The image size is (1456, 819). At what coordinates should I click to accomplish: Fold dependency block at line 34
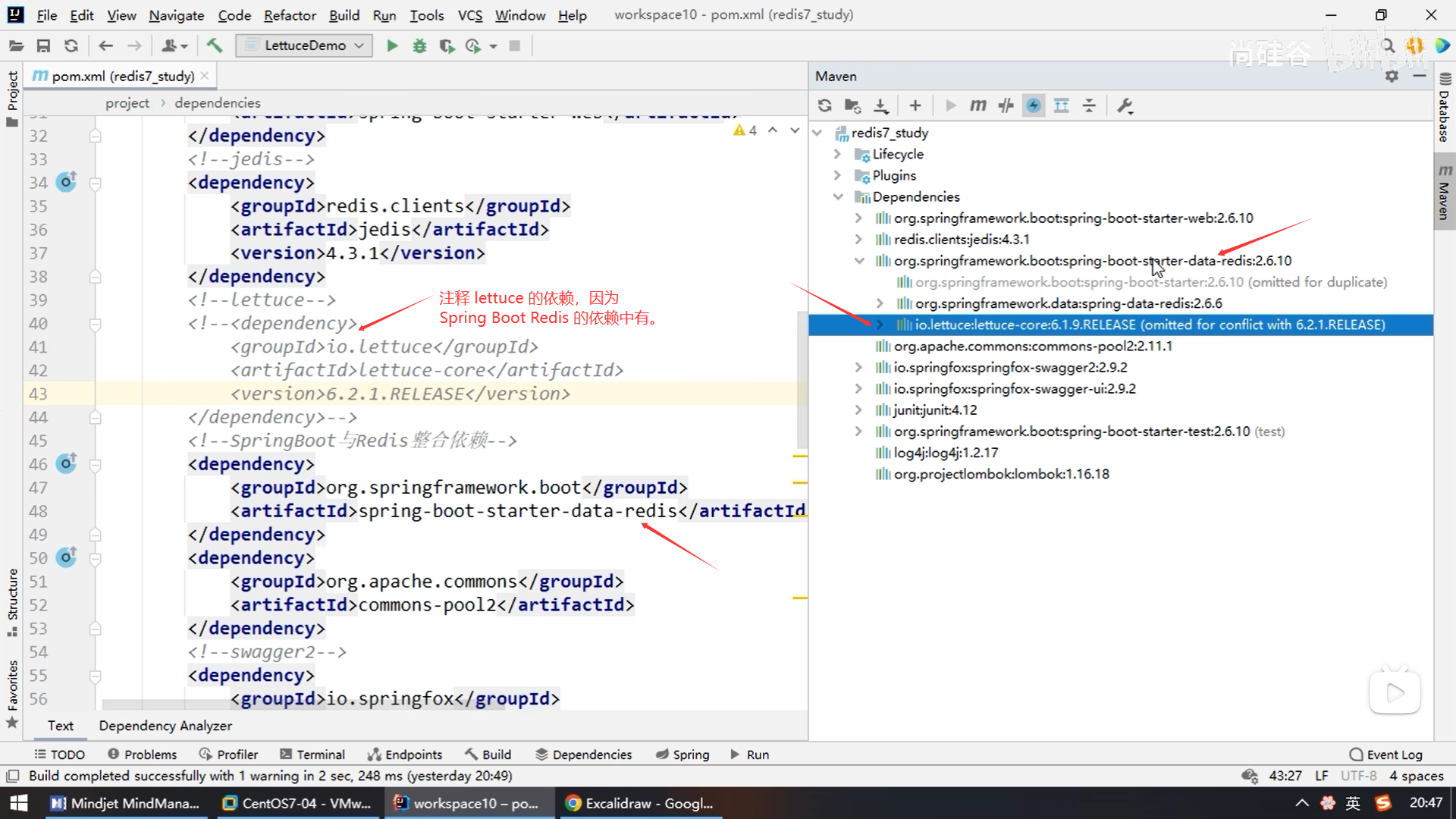click(x=96, y=183)
